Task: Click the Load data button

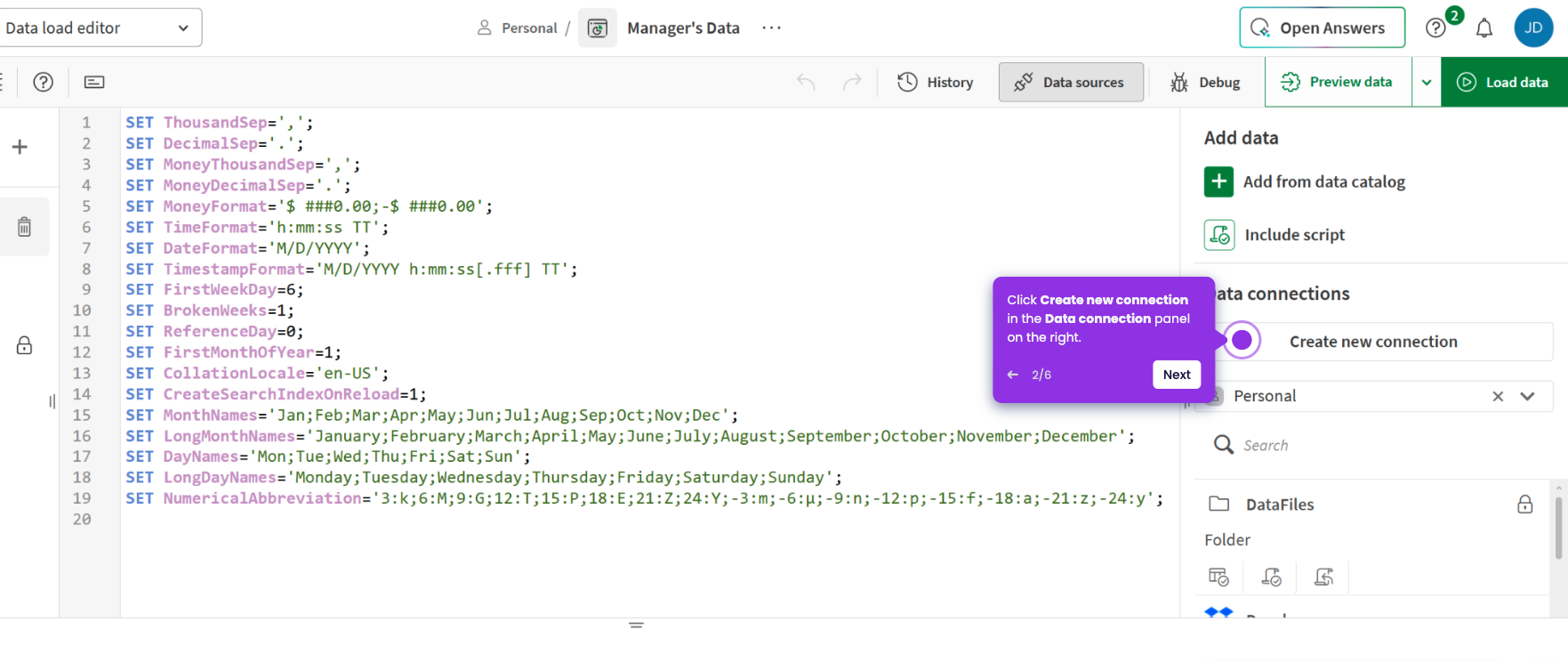Action: pyautogui.click(x=1504, y=82)
